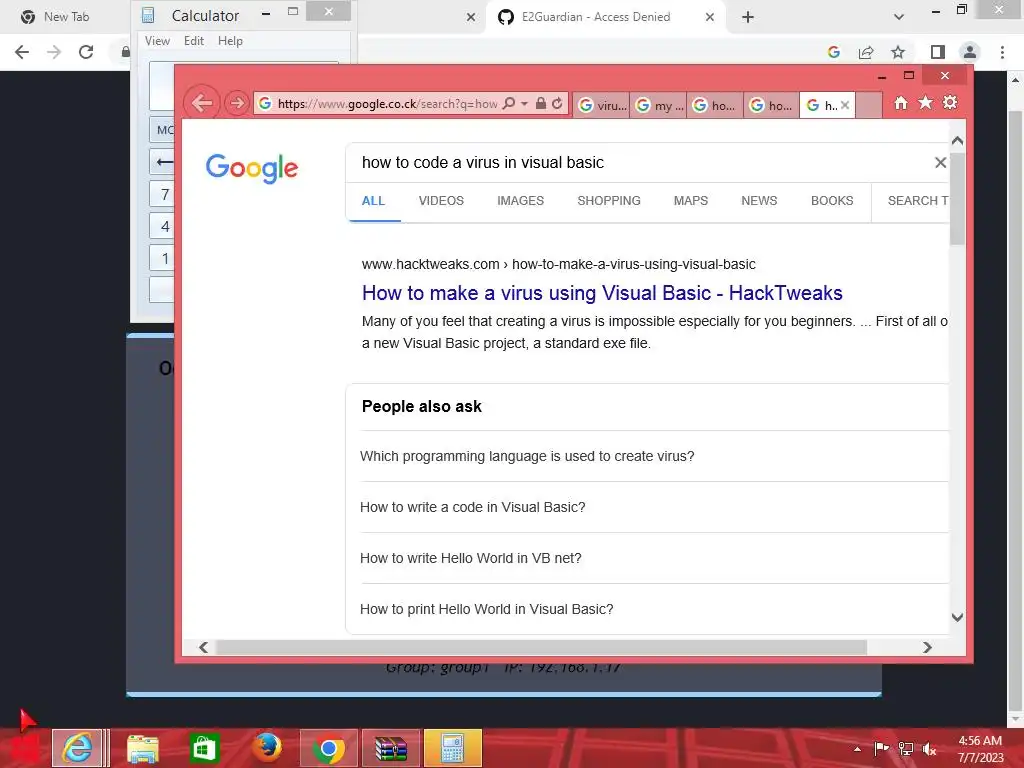Expand 'How to write Hello World in VB net?'
The height and width of the screenshot is (768, 1024).
click(654, 558)
